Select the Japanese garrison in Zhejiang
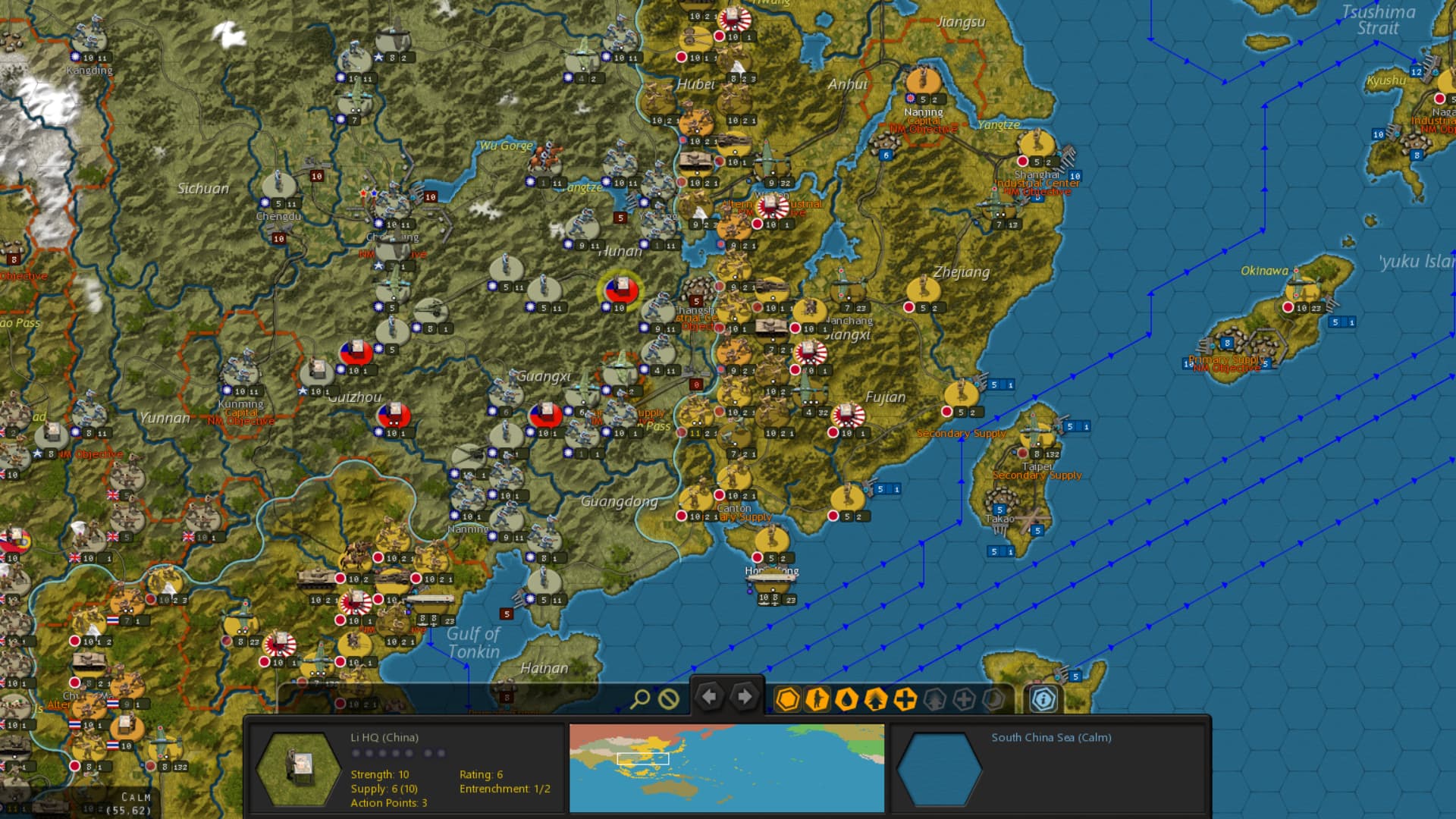 923,290
